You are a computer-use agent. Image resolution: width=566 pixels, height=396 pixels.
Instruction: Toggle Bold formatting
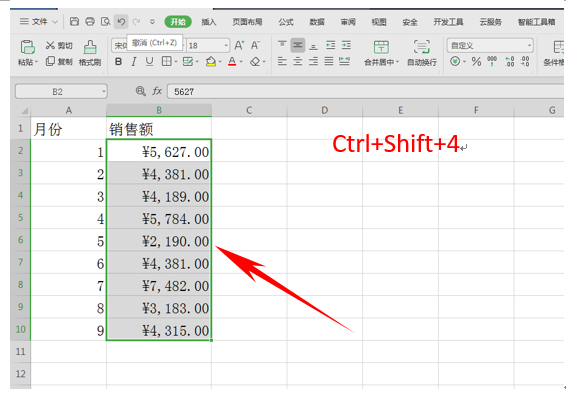(118, 62)
